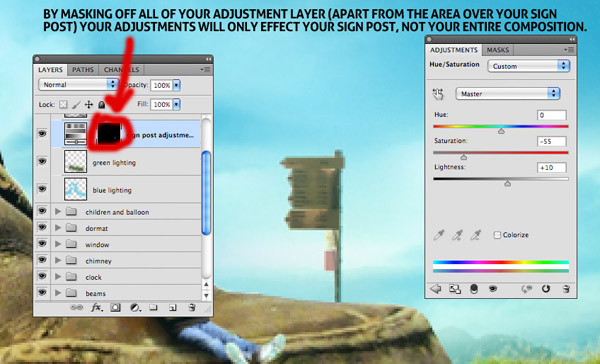600x364 pixels.
Task: Toggle adjustment layer visibility eye in Adjustments panel
Action: tap(493, 289)
